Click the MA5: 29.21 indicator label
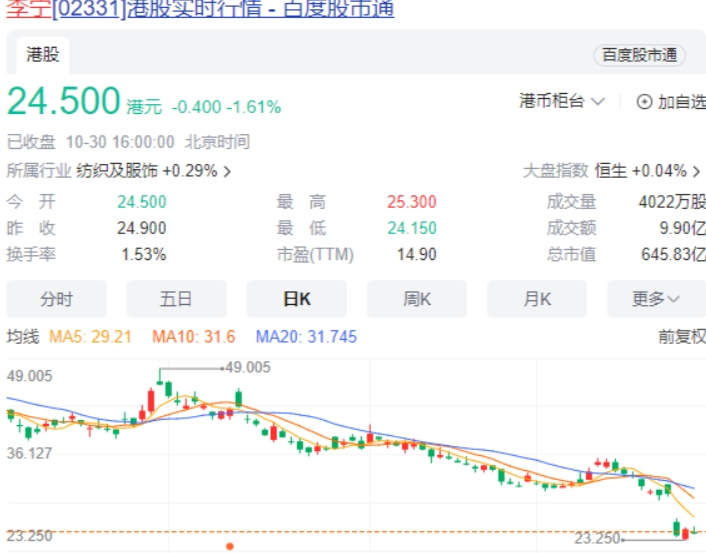The width and height of the screenshot is (706, 553). point(90,337)
